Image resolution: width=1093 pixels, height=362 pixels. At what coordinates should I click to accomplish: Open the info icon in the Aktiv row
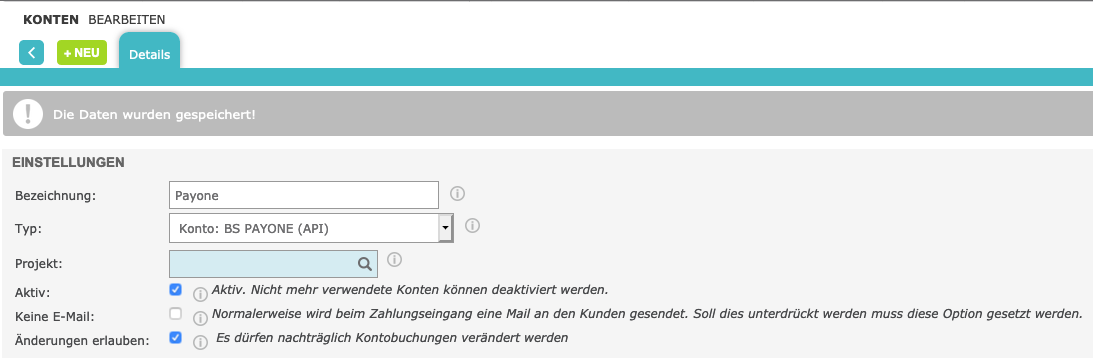click(200, 294)
